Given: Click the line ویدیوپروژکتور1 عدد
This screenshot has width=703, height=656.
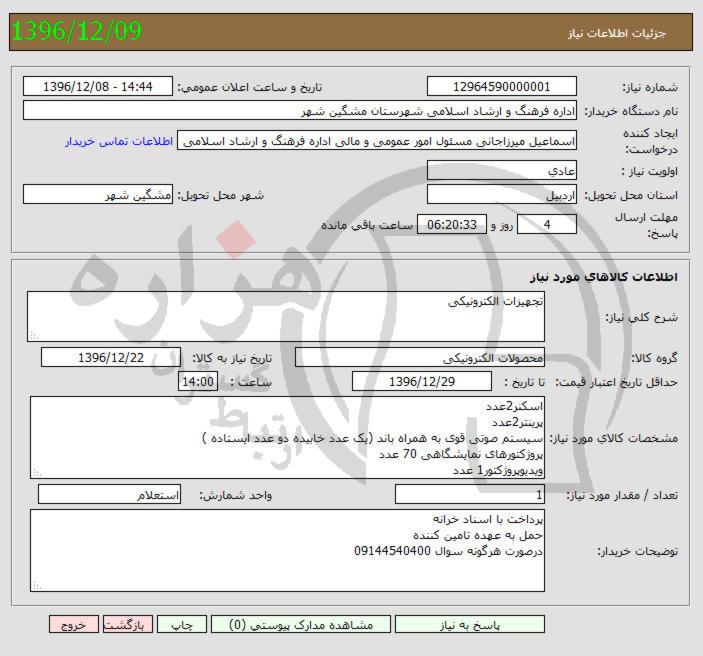Looking at the screenshot, I should [x=498, y=470].
